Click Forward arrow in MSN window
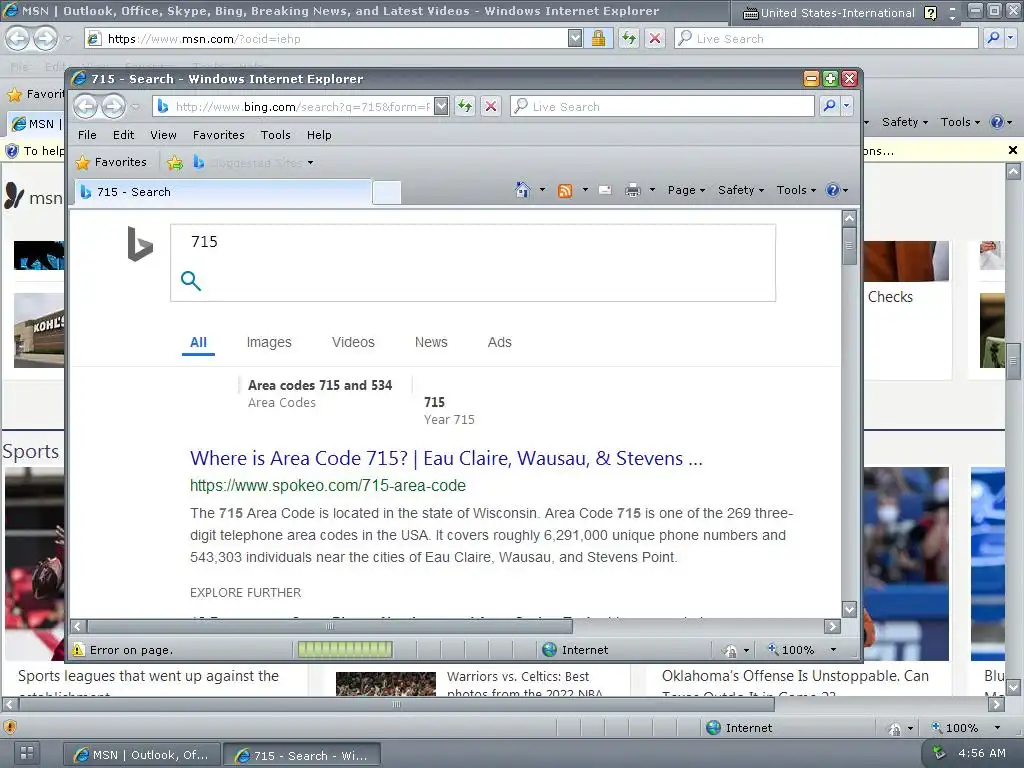This screenshot has height=768, width=1024. pos(45,39)
